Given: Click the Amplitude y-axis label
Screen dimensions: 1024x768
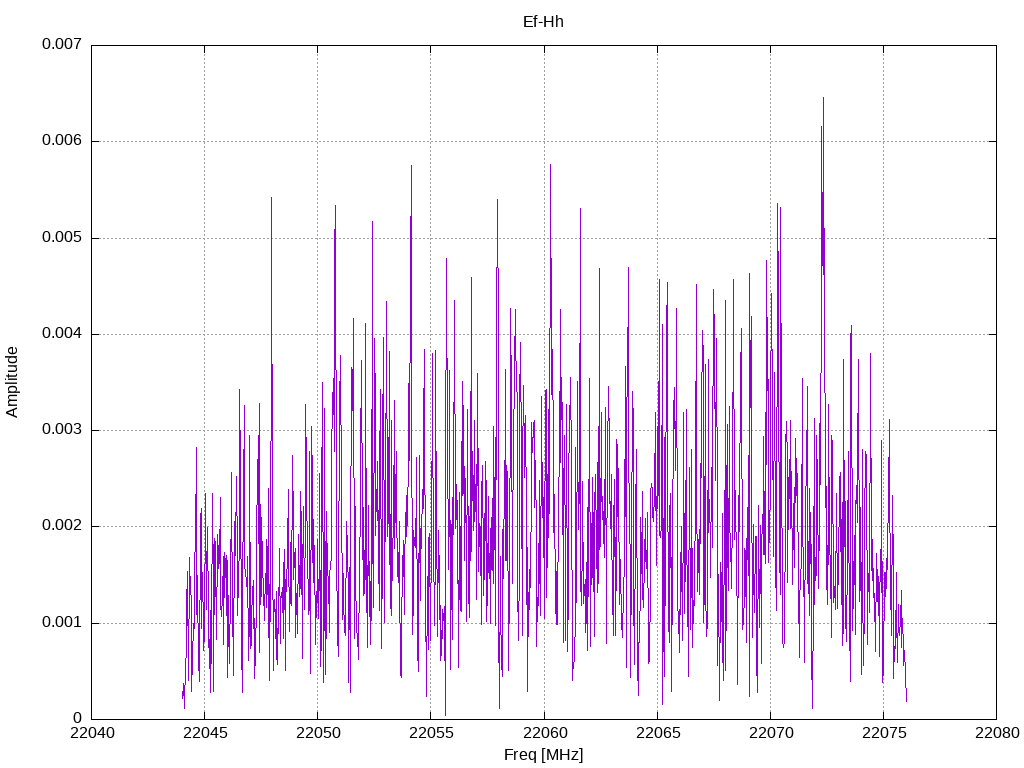Looking at the screenshot, I should 12,382.
